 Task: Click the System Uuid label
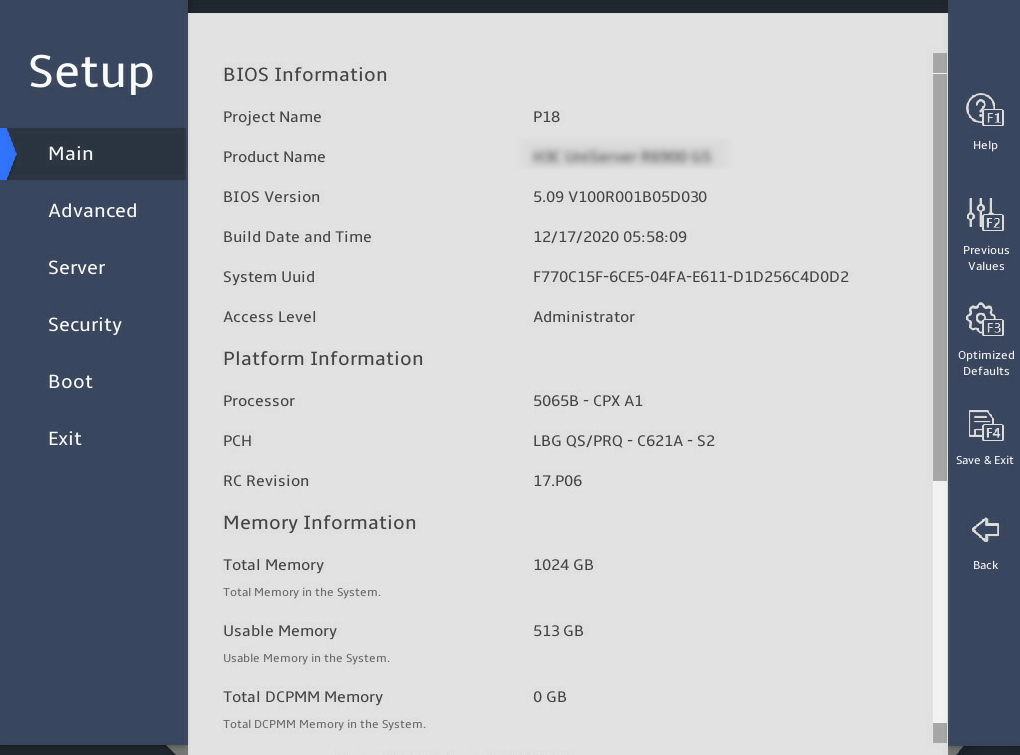pyautogui.click(x=269, y=277)
